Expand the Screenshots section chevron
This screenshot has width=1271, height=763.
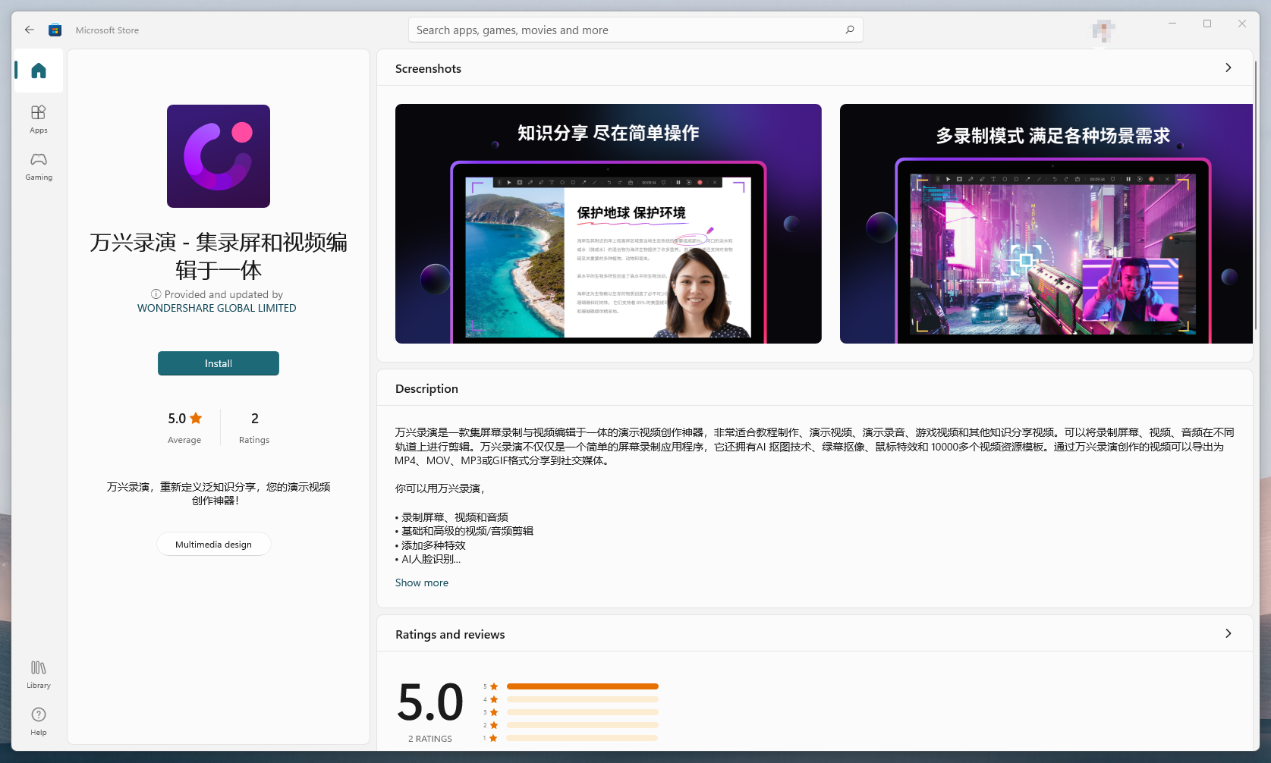(1228, 68)
